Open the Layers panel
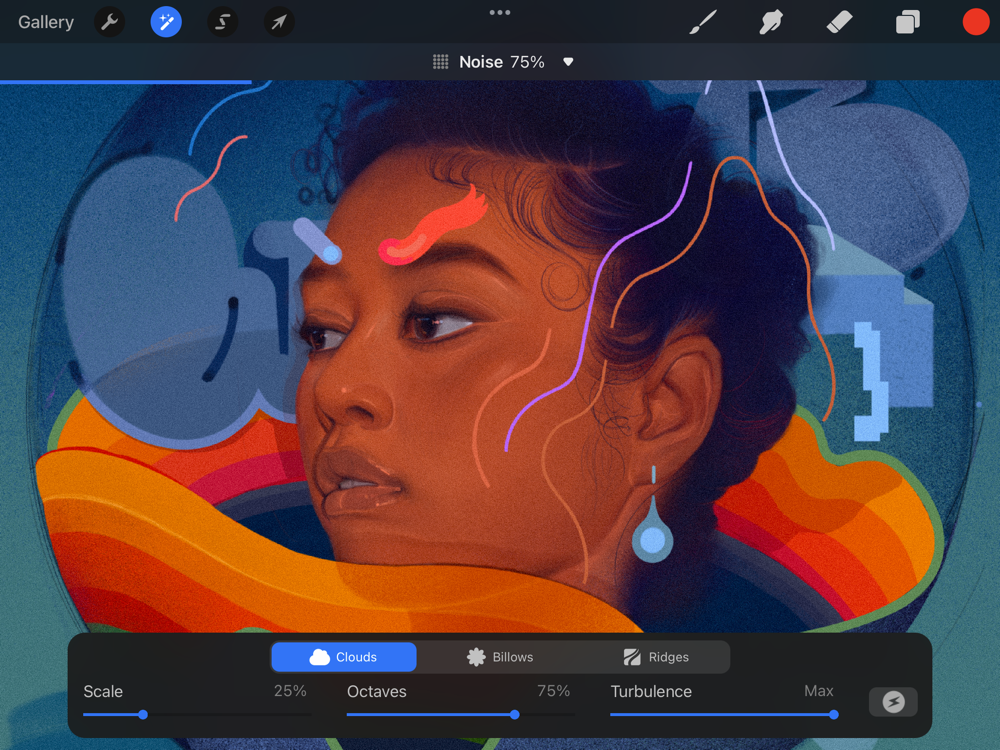 pyautogui.click(x=908, y=22)
